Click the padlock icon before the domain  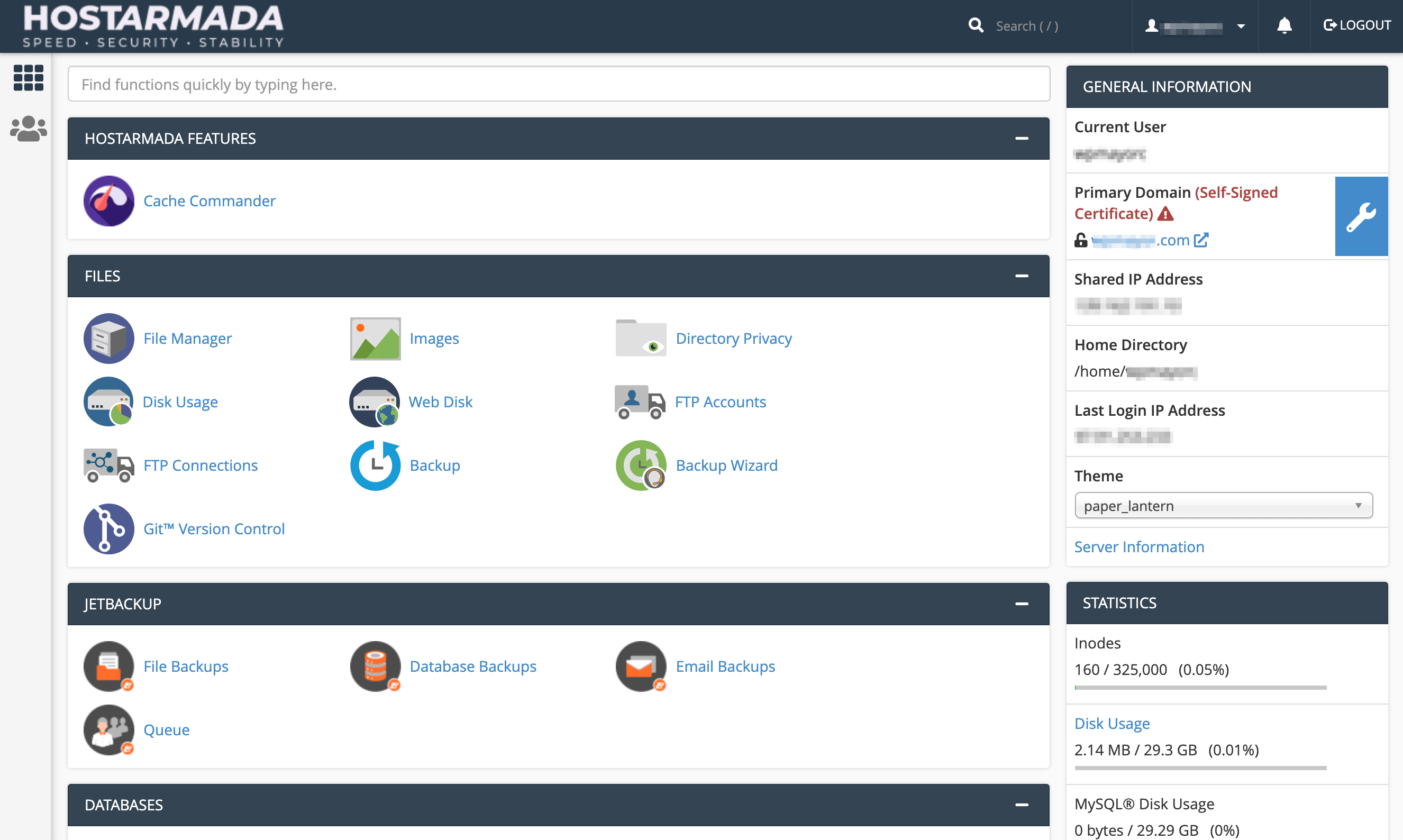click(x=1081, y=240)
